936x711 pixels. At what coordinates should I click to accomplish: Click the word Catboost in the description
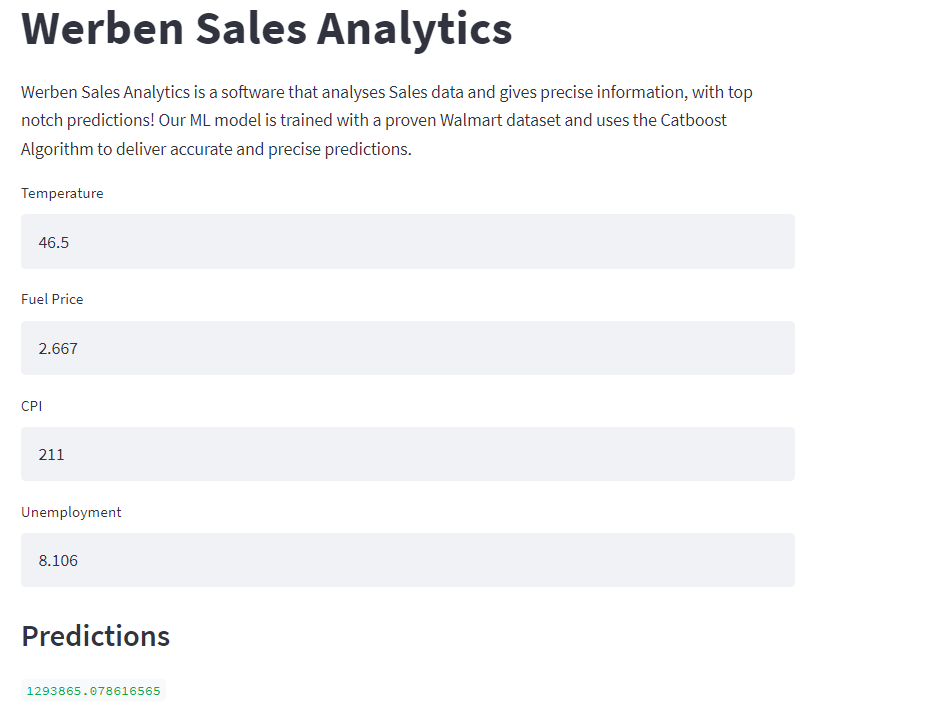point(694,120)
